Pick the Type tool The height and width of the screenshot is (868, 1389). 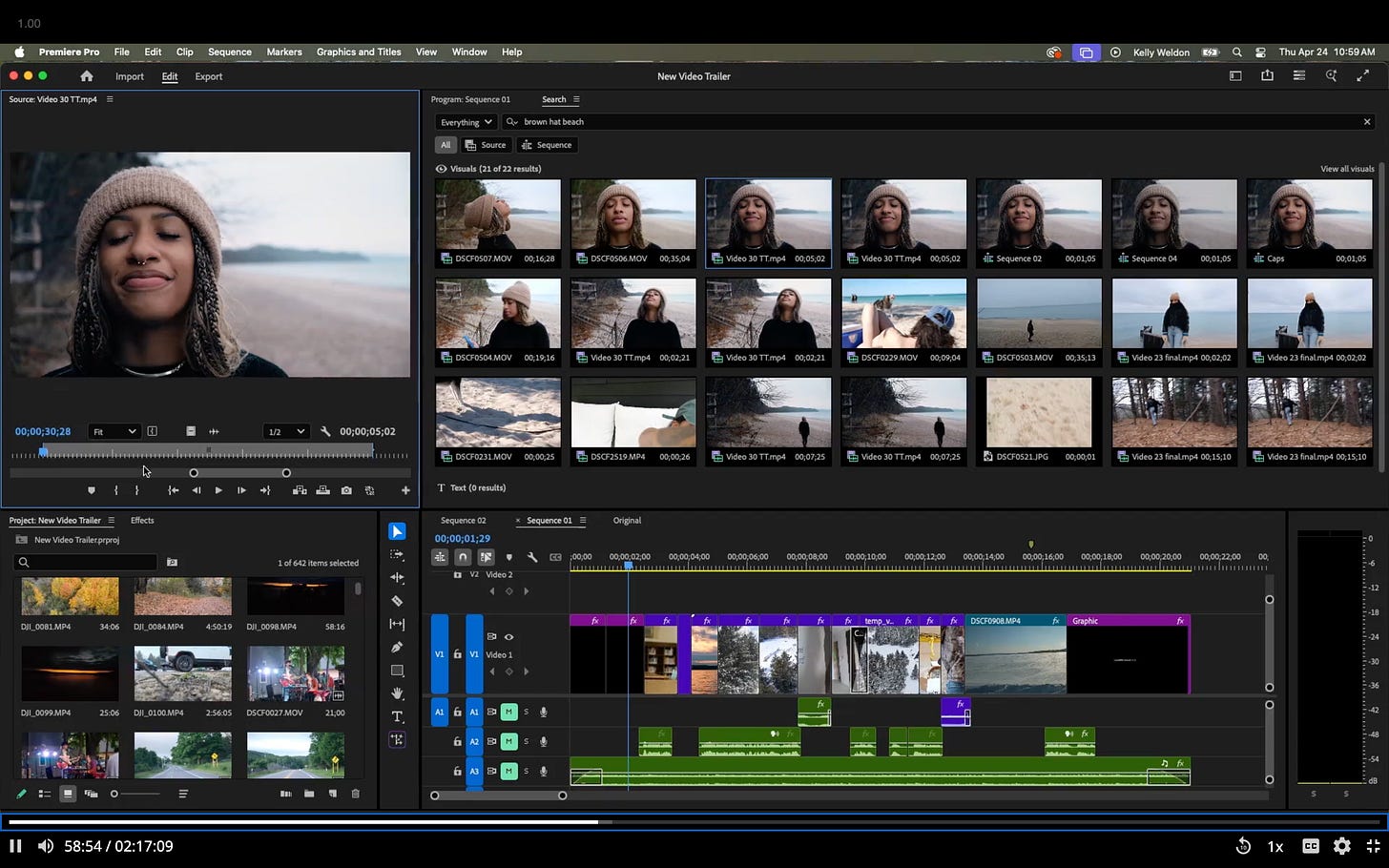[x=397, y=716]
